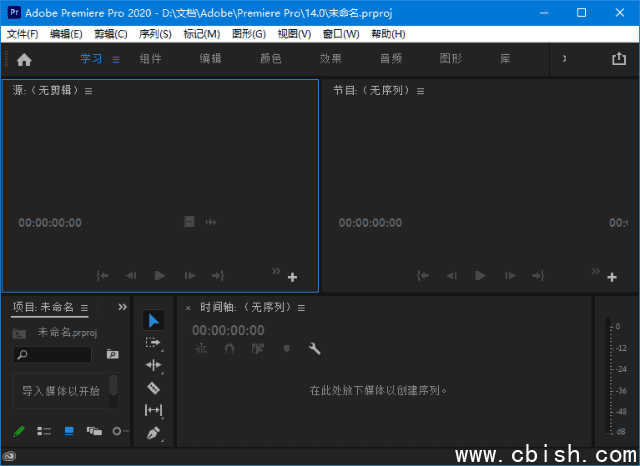The image size is (640, 466).
Task: Switch to 效果 workspace tab
Action: click(331, 59)
